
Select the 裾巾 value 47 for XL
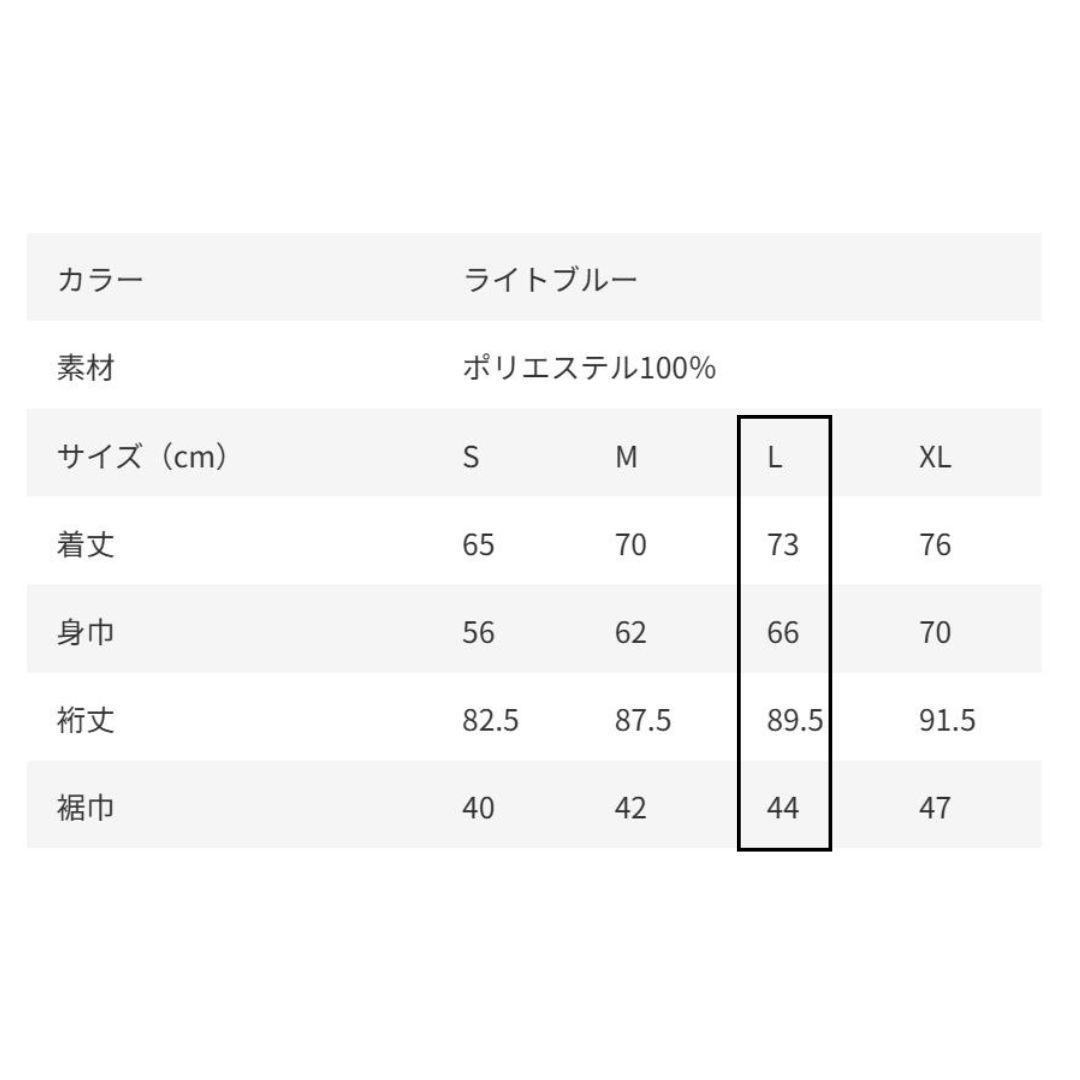[x=935, y=807]
